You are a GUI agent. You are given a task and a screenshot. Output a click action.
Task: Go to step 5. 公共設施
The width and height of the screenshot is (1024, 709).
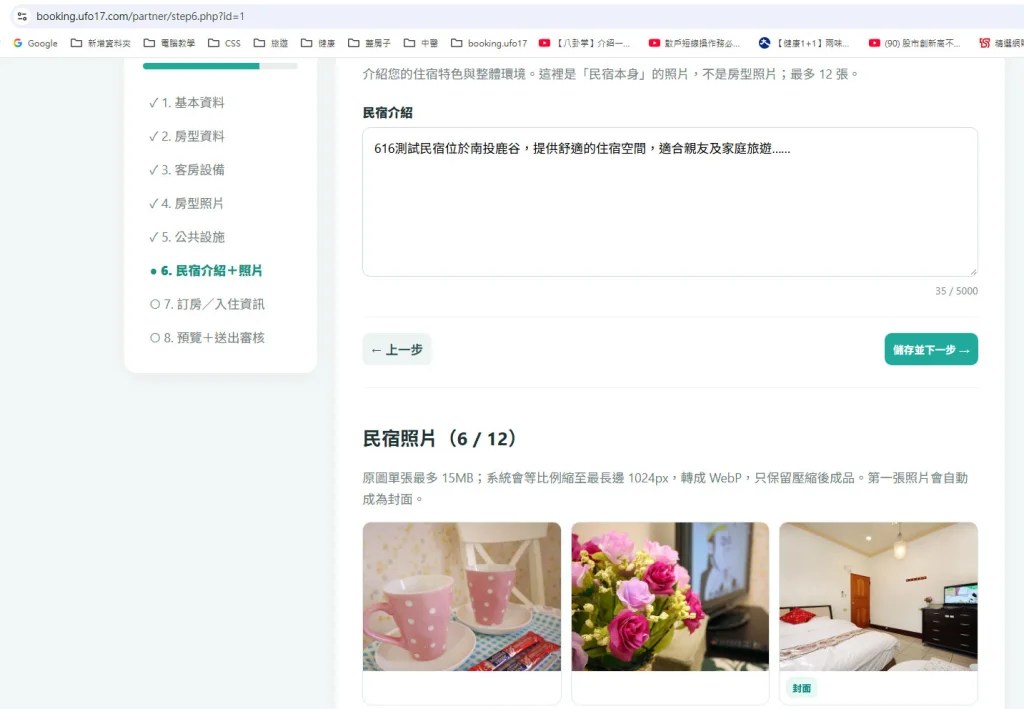pyautogui.click(x=187, y=237)
